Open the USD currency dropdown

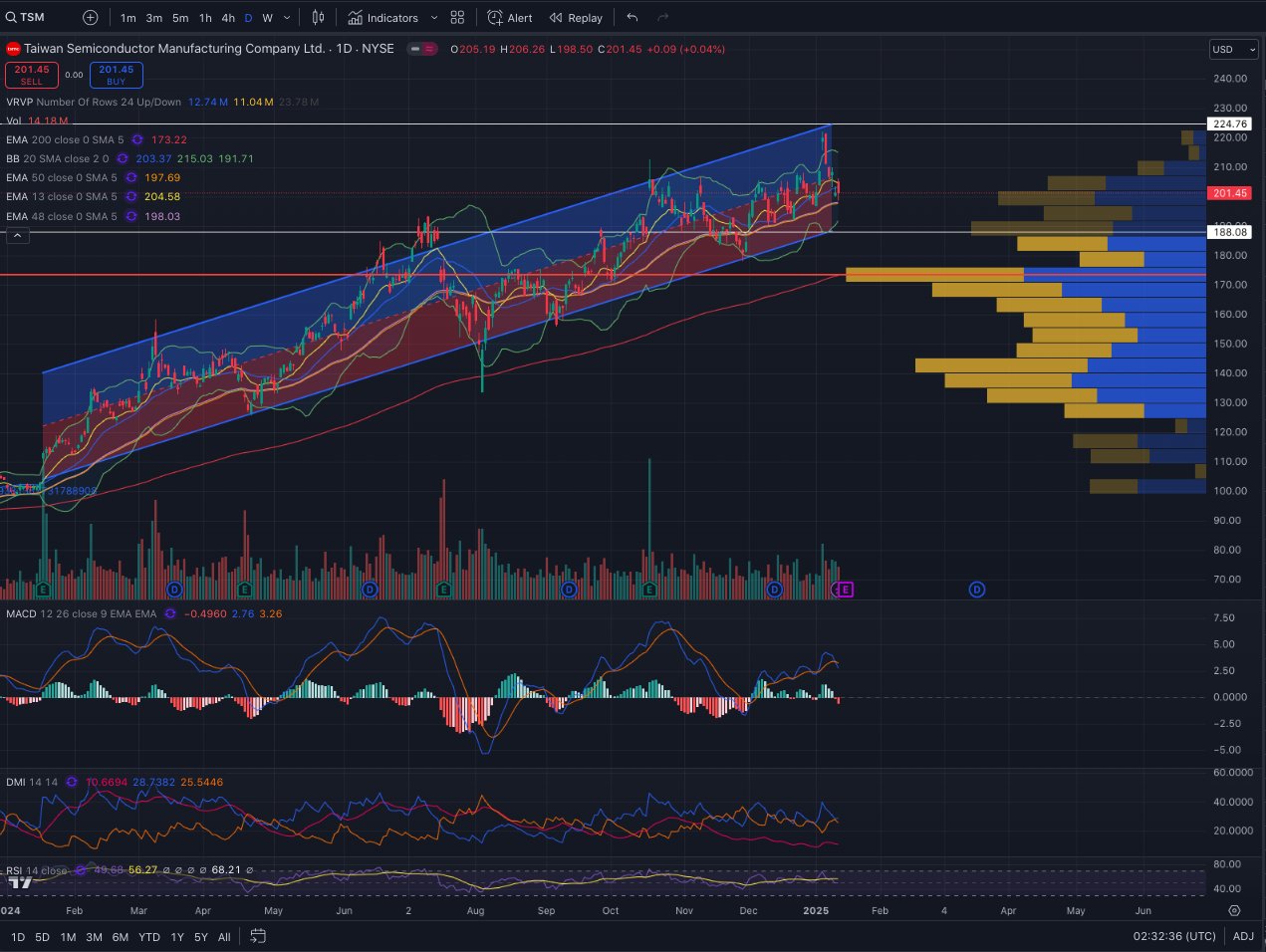click(x=1233, y=49)
